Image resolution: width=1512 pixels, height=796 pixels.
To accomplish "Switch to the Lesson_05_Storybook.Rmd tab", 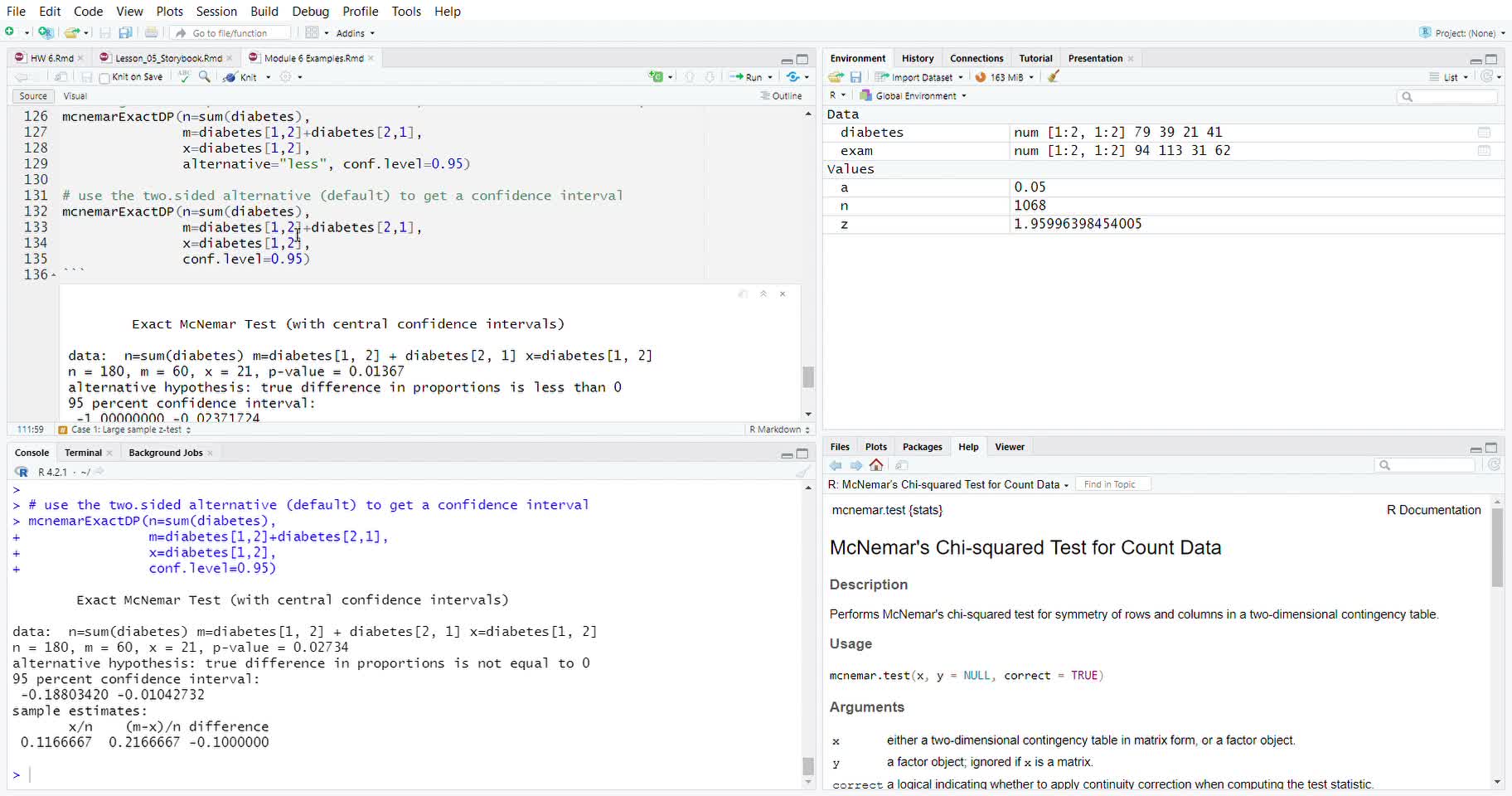I will click(168, 58).
